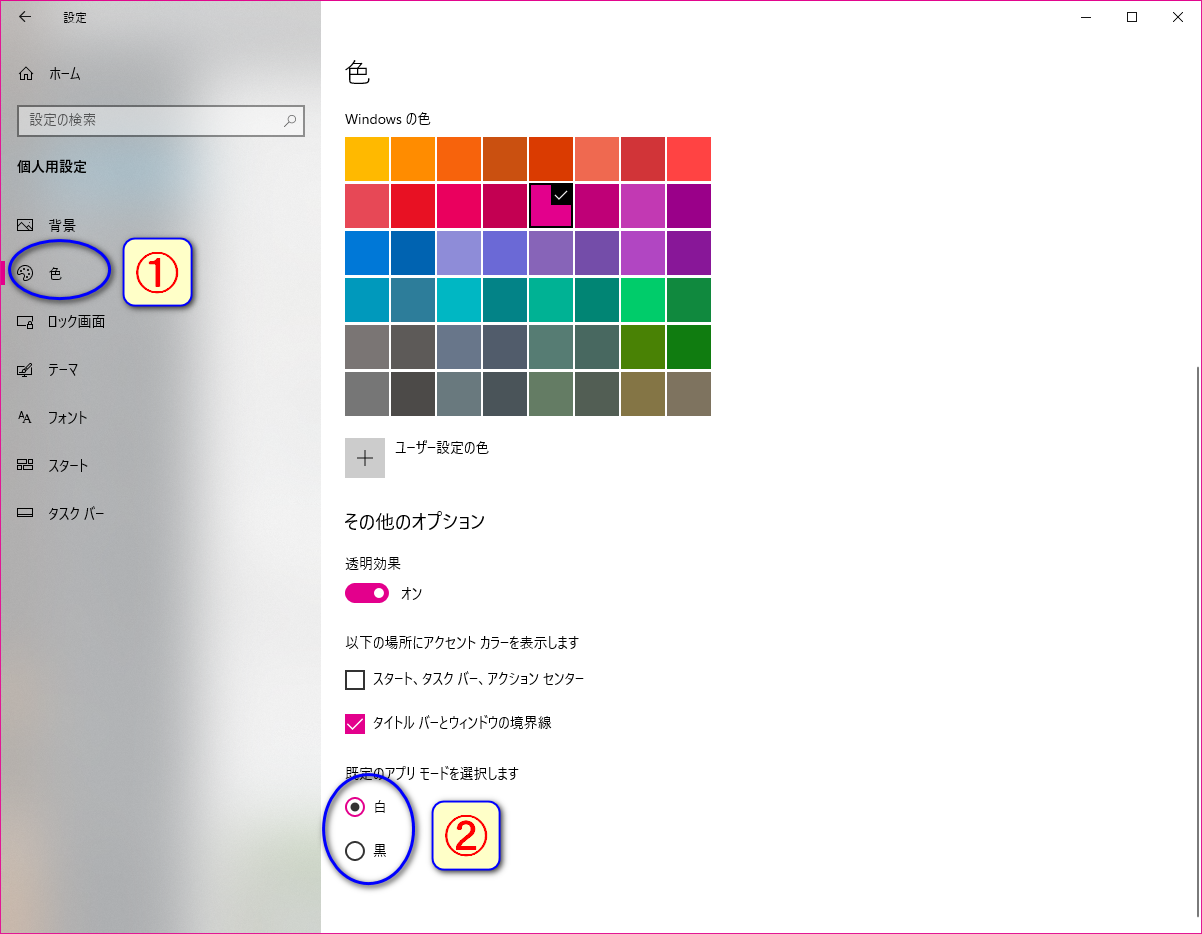Click the vertical scrollbar on right edge
Viewport: 1202px width, 934px height.
(x=1195, y=640)
